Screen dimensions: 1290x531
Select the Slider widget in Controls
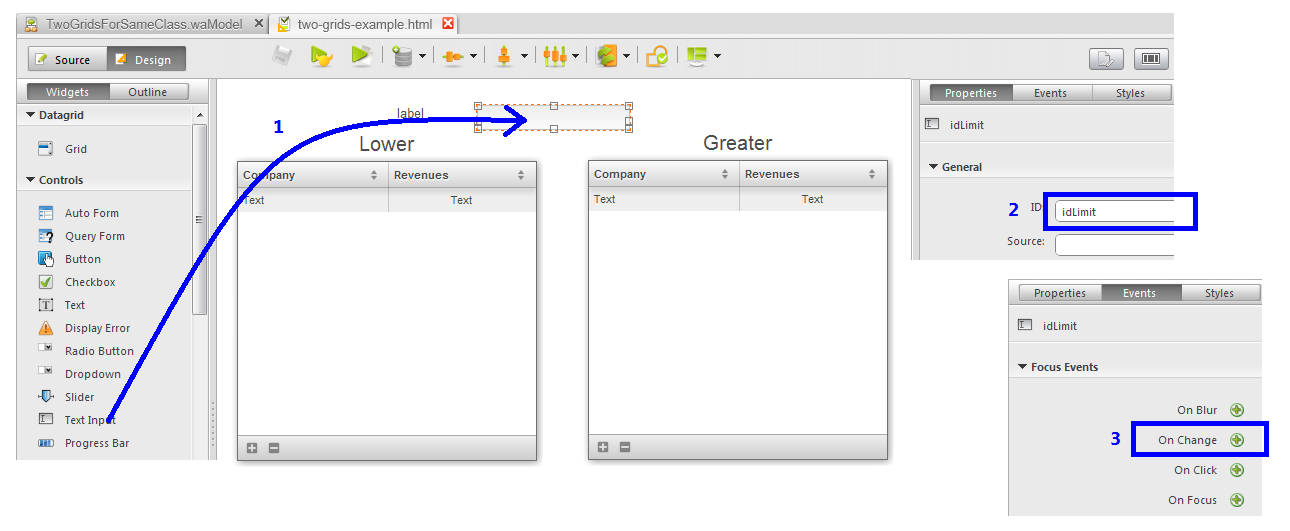pyautogui.click(x=79, y=397)
